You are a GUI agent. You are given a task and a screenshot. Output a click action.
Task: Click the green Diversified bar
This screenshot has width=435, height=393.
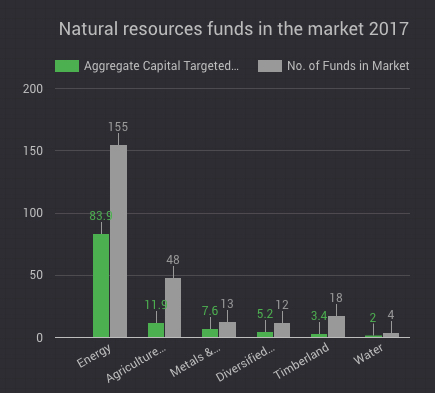265,334
